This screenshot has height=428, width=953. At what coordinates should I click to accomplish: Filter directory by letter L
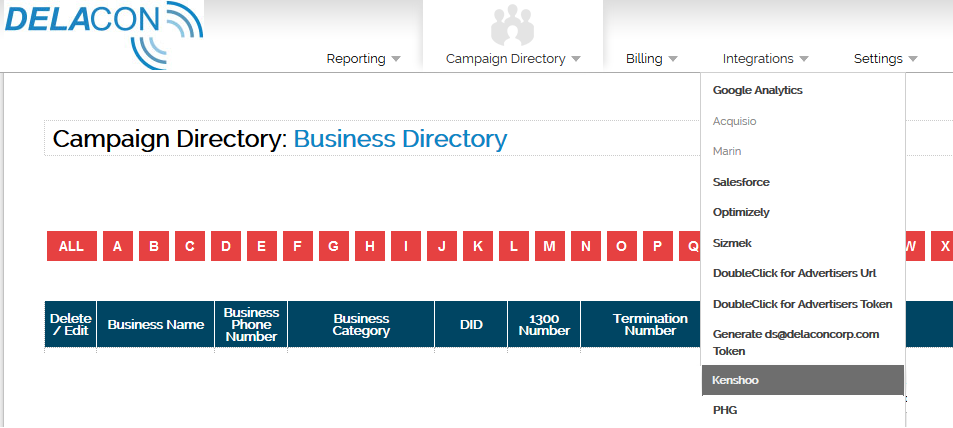pyautogui.click(x=514, y=246)
